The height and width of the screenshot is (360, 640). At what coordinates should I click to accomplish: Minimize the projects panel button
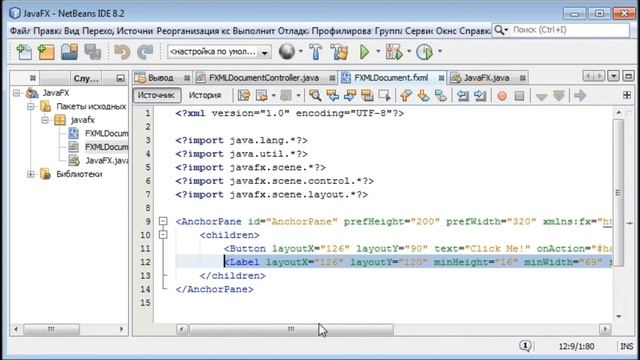pyautogui.click(x=120, y=78)
